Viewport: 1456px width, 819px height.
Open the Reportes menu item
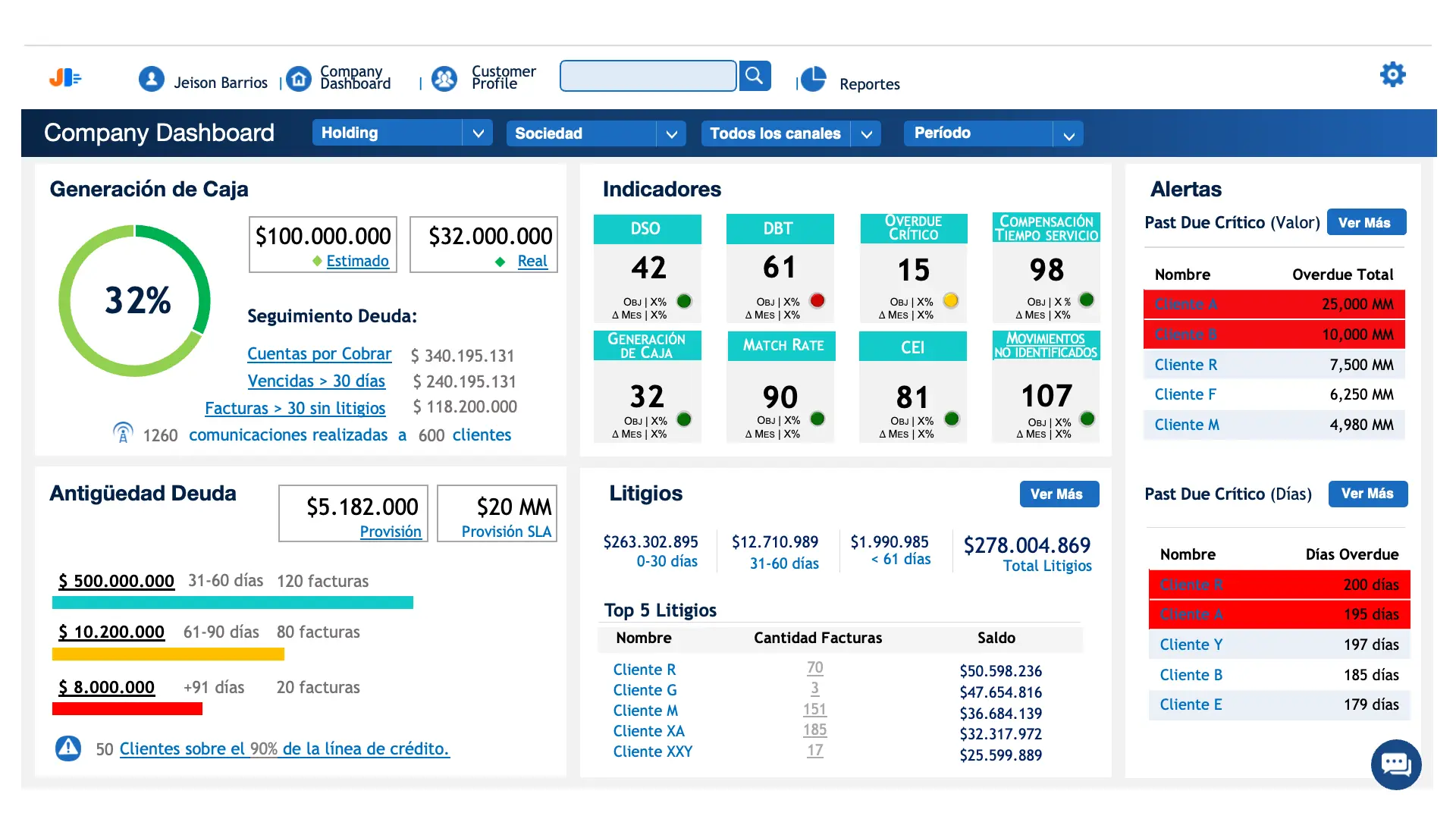coord(869,84)
